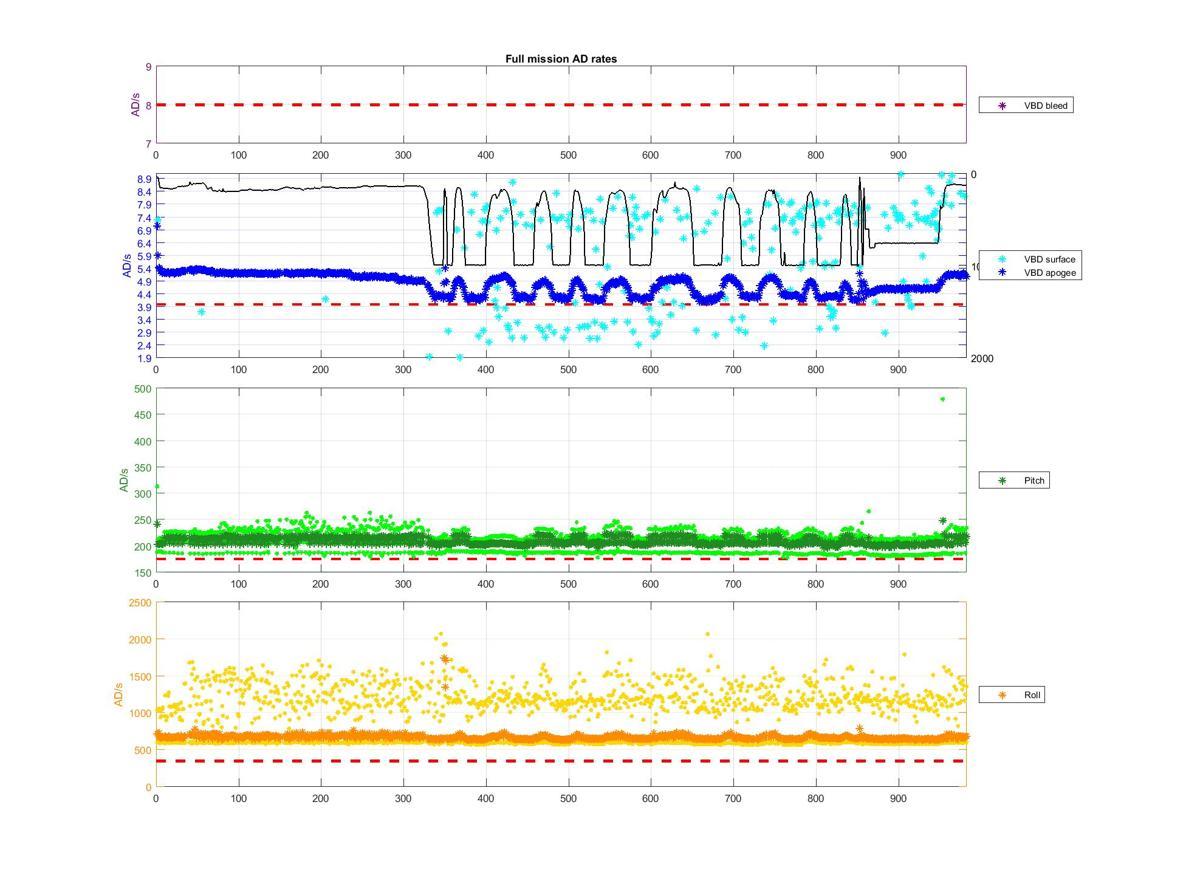This screenshot has height=885, width=1200.
Task: Click the cyan asterisk marker beside VBD surface
Action: point(1001,259)
